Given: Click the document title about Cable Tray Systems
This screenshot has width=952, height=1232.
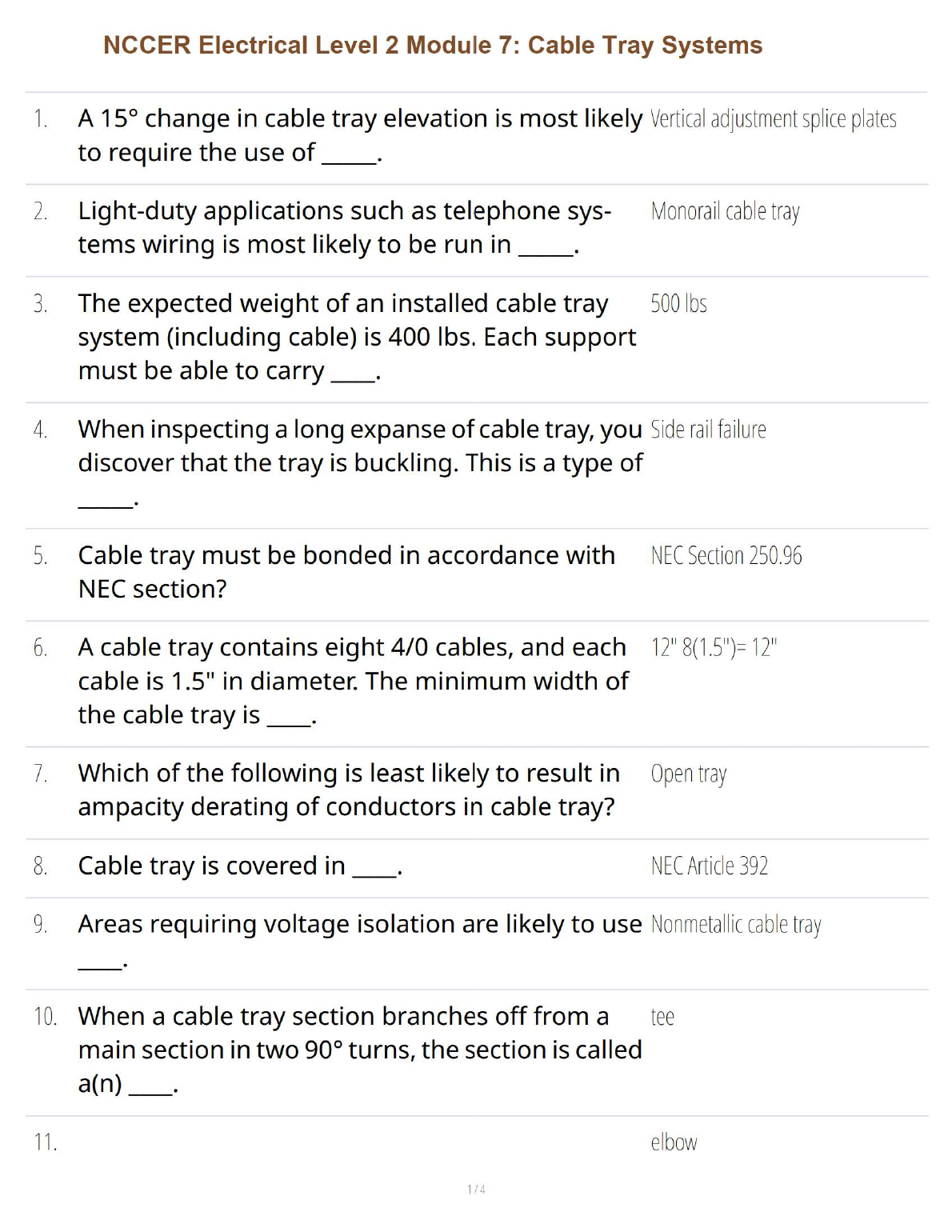Looking at the screenshot, I should tap(433, 46).
